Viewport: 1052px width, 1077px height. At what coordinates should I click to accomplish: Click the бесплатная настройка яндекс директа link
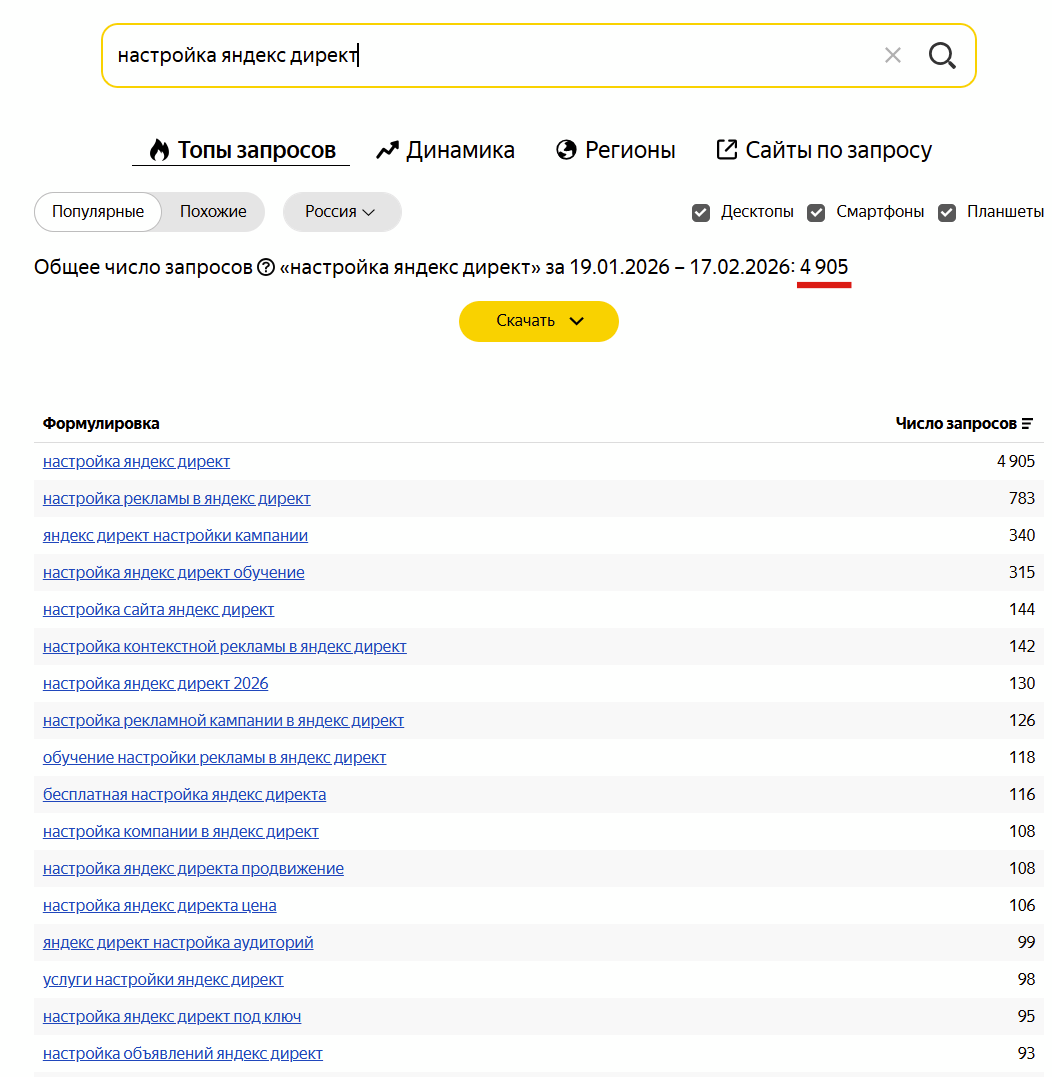pos(184,794)
